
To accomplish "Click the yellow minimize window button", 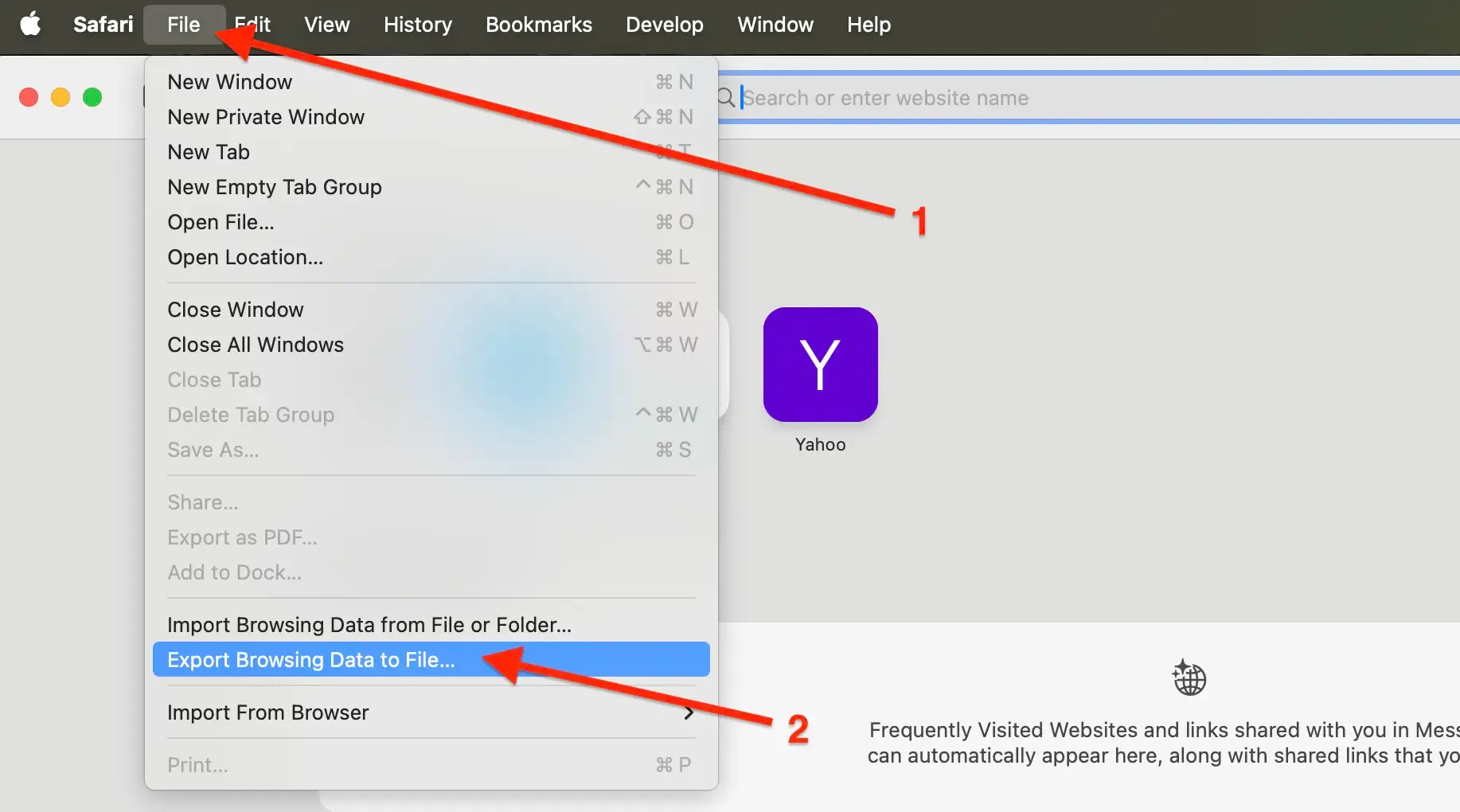I will (x=61, y=97).
